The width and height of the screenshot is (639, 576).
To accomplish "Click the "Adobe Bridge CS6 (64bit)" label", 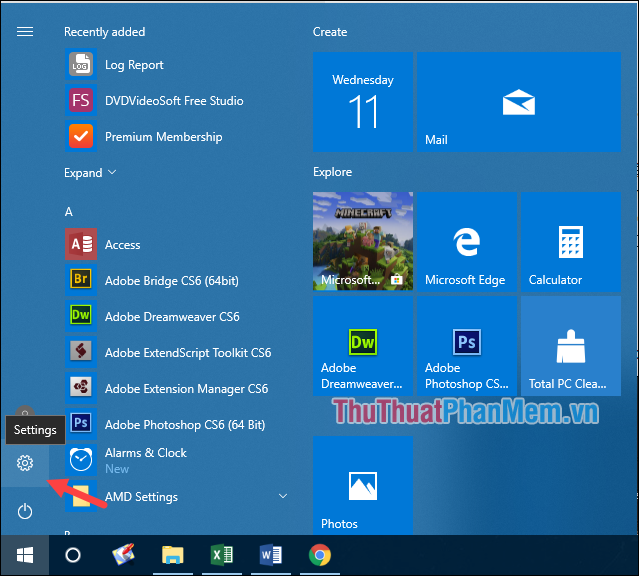I will click(x=172, y=280).
